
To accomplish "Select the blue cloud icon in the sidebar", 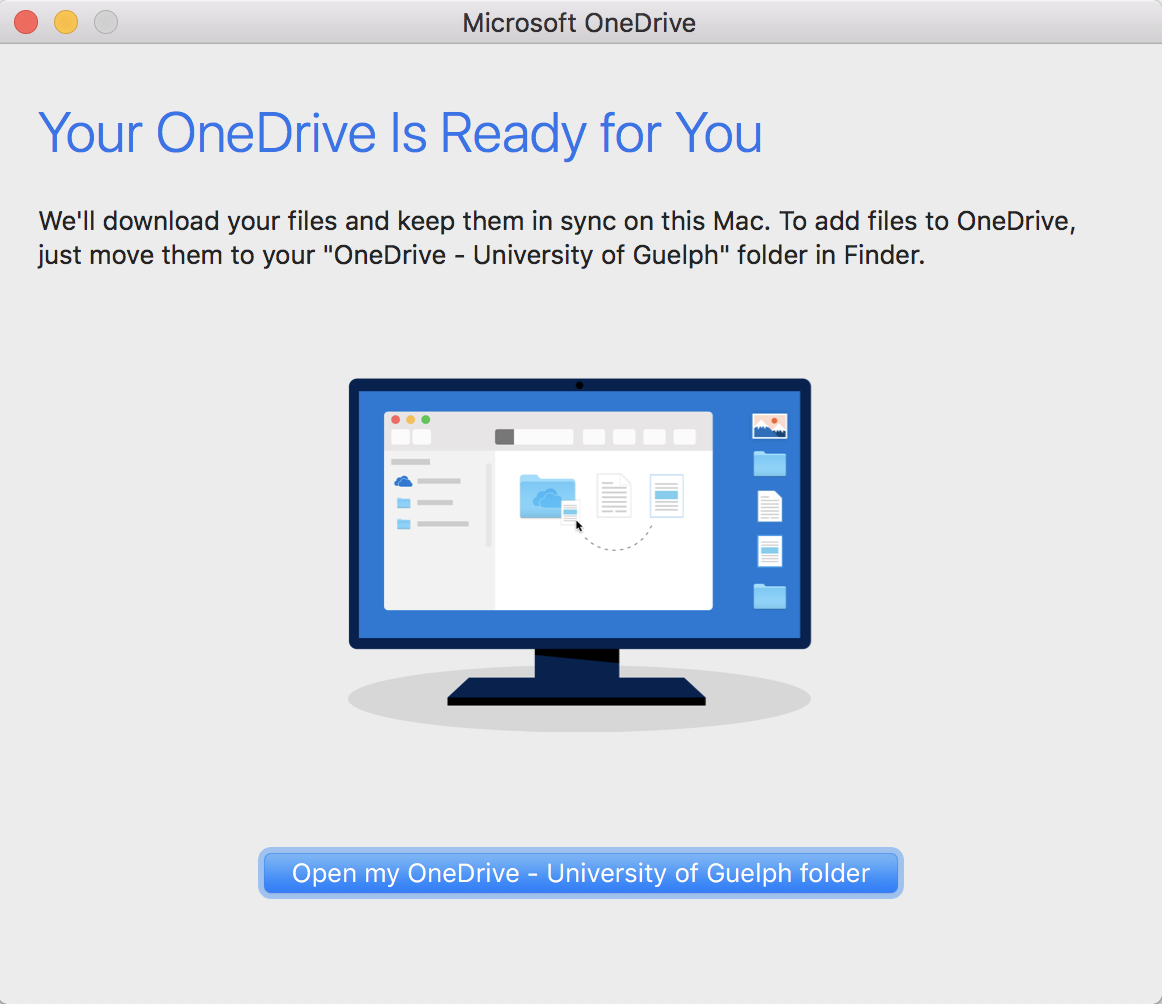I will coord(405,479).
